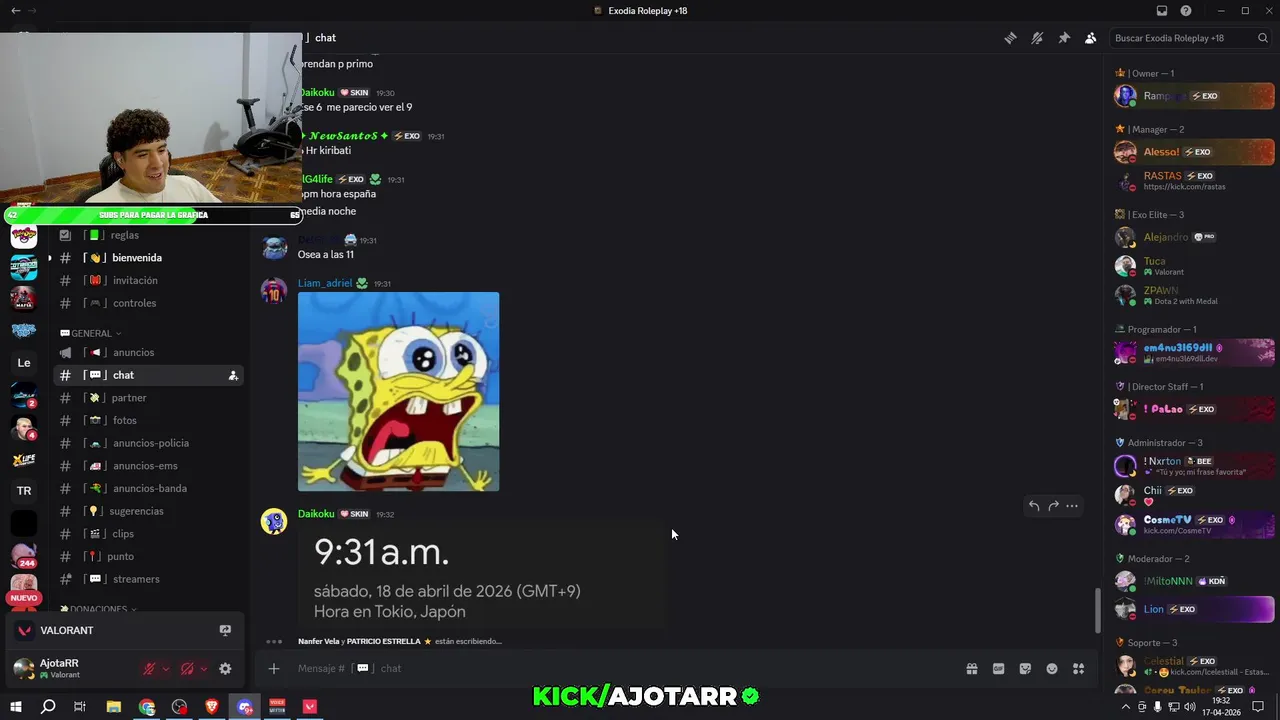
Task: Click the plus attachment button
Action: point(273,669)
